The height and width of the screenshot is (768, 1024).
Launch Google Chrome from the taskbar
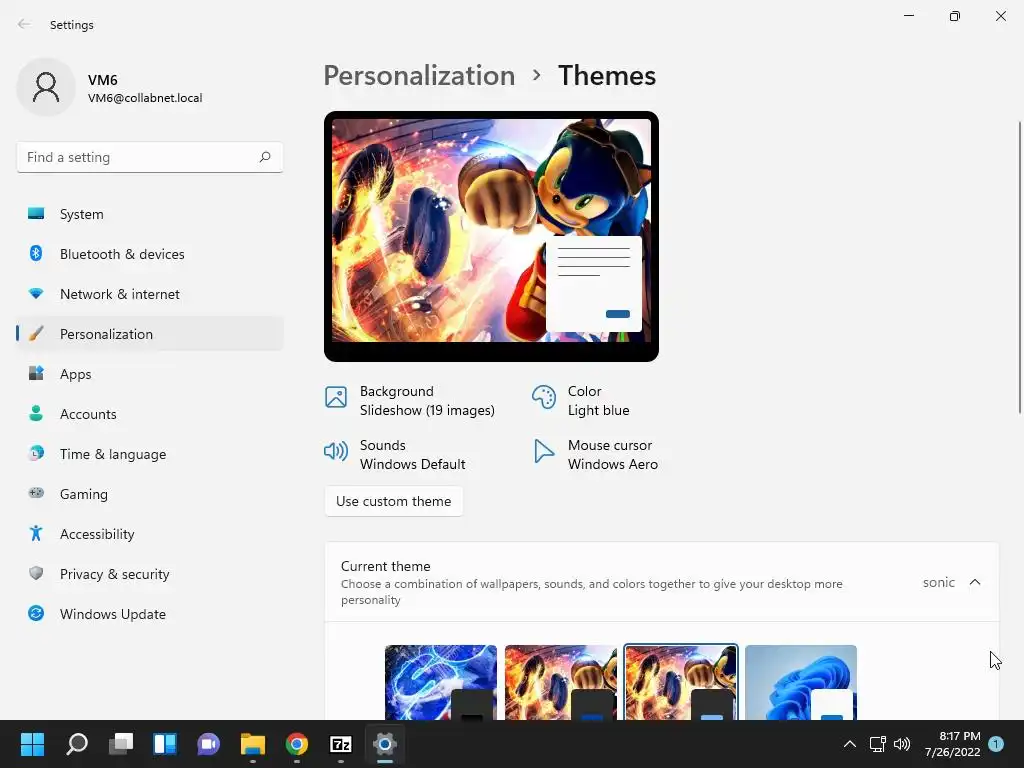296,744
